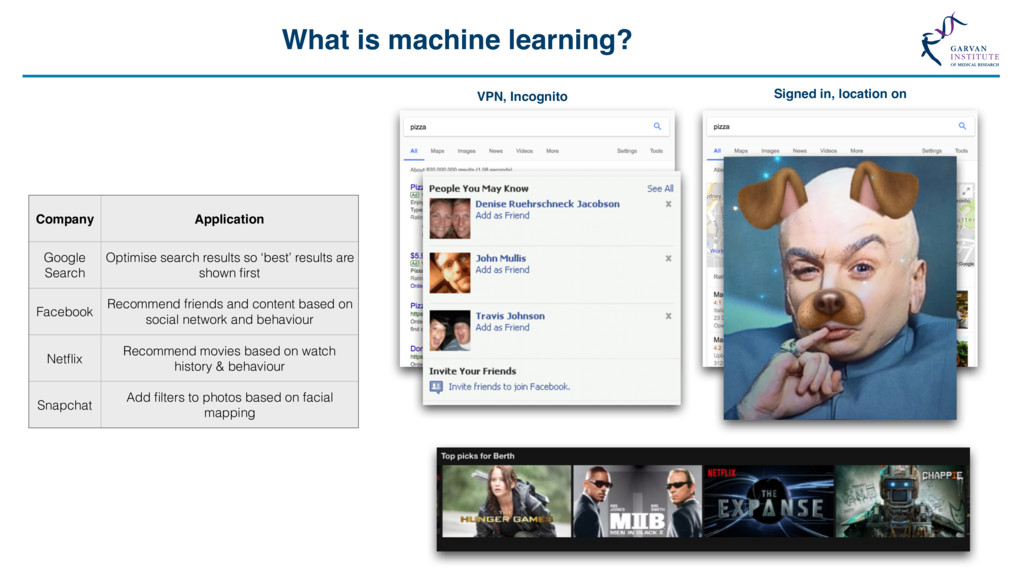Open the News tab in Signed-in search
This screenshot has width=1024, height=576.
click(800, 151)
